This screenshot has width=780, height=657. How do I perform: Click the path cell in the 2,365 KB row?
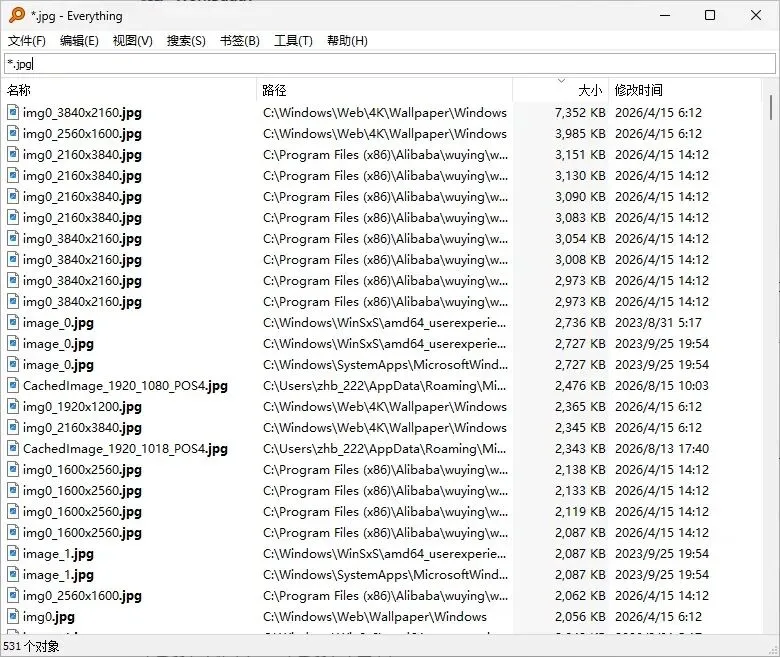(x=385, y=406)
